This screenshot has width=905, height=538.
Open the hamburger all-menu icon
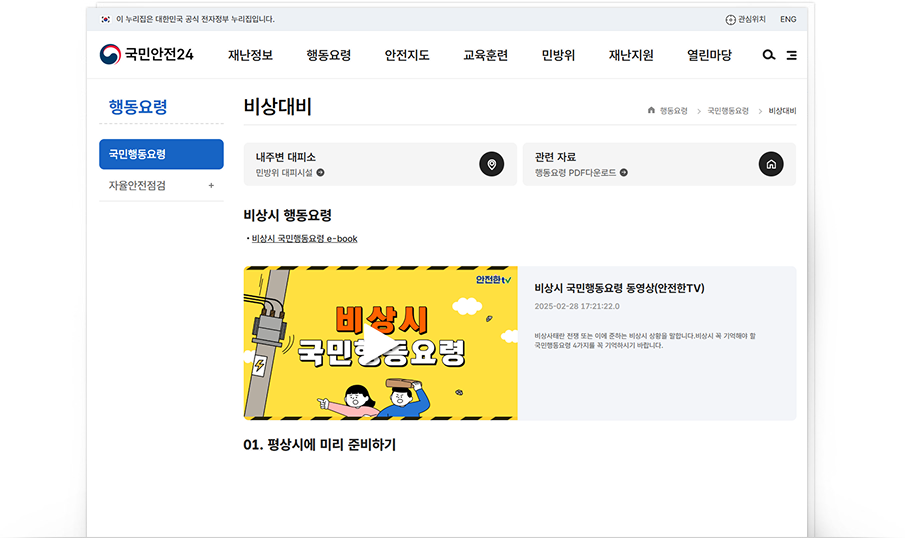(791, 55)
